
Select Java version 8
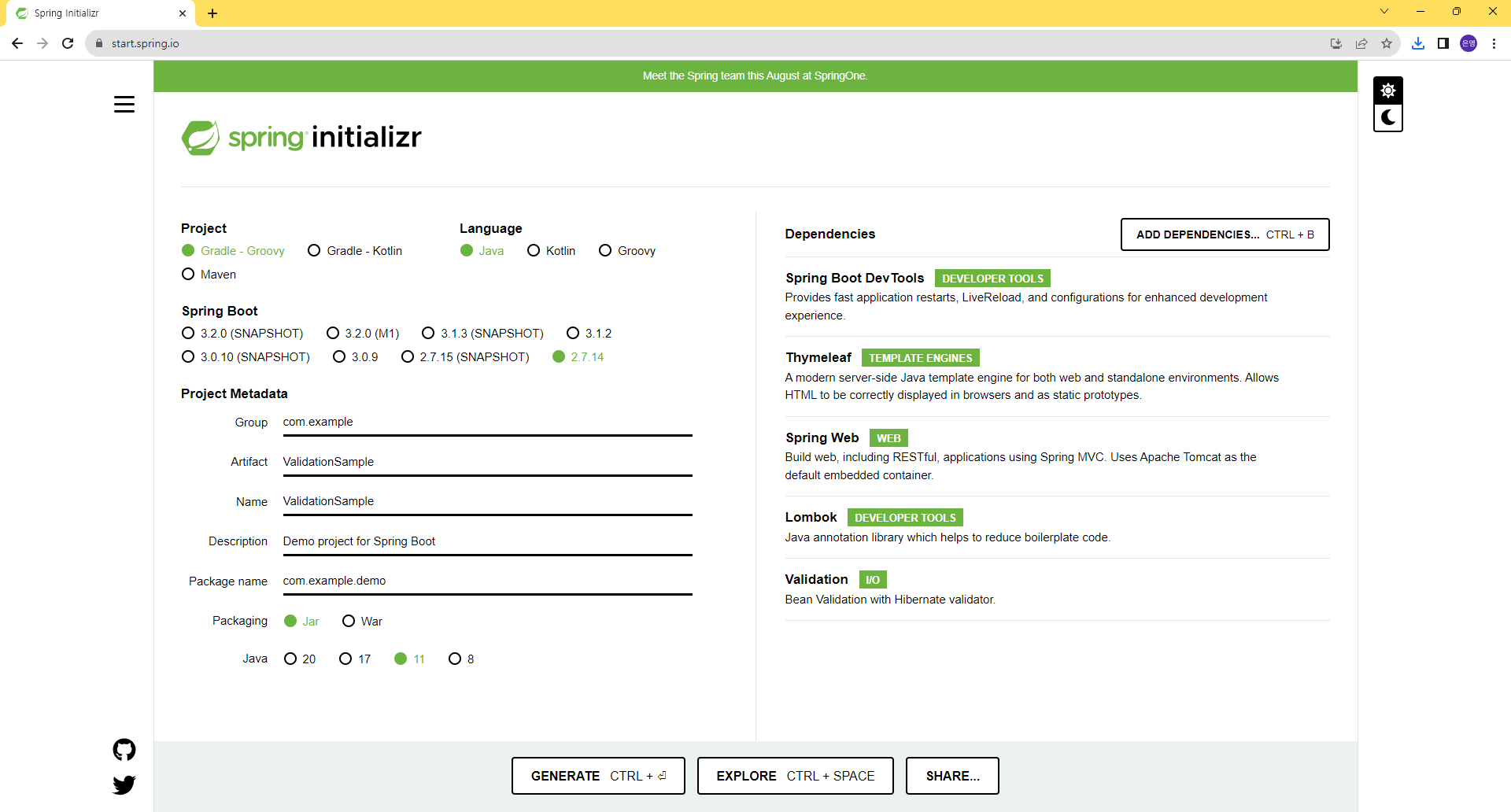(x=461, y=659)
